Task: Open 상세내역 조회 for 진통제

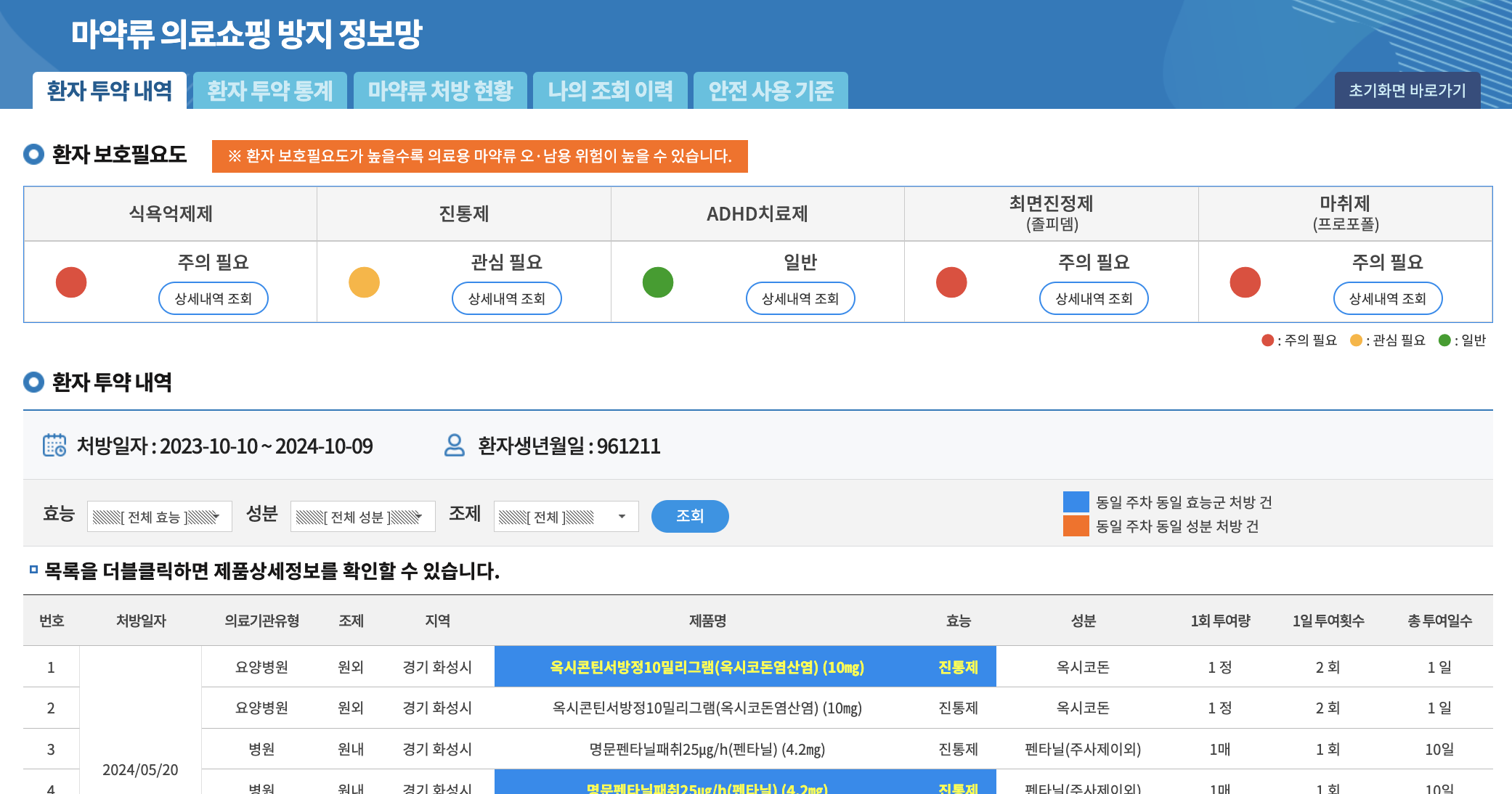Action: click(506, 298)
